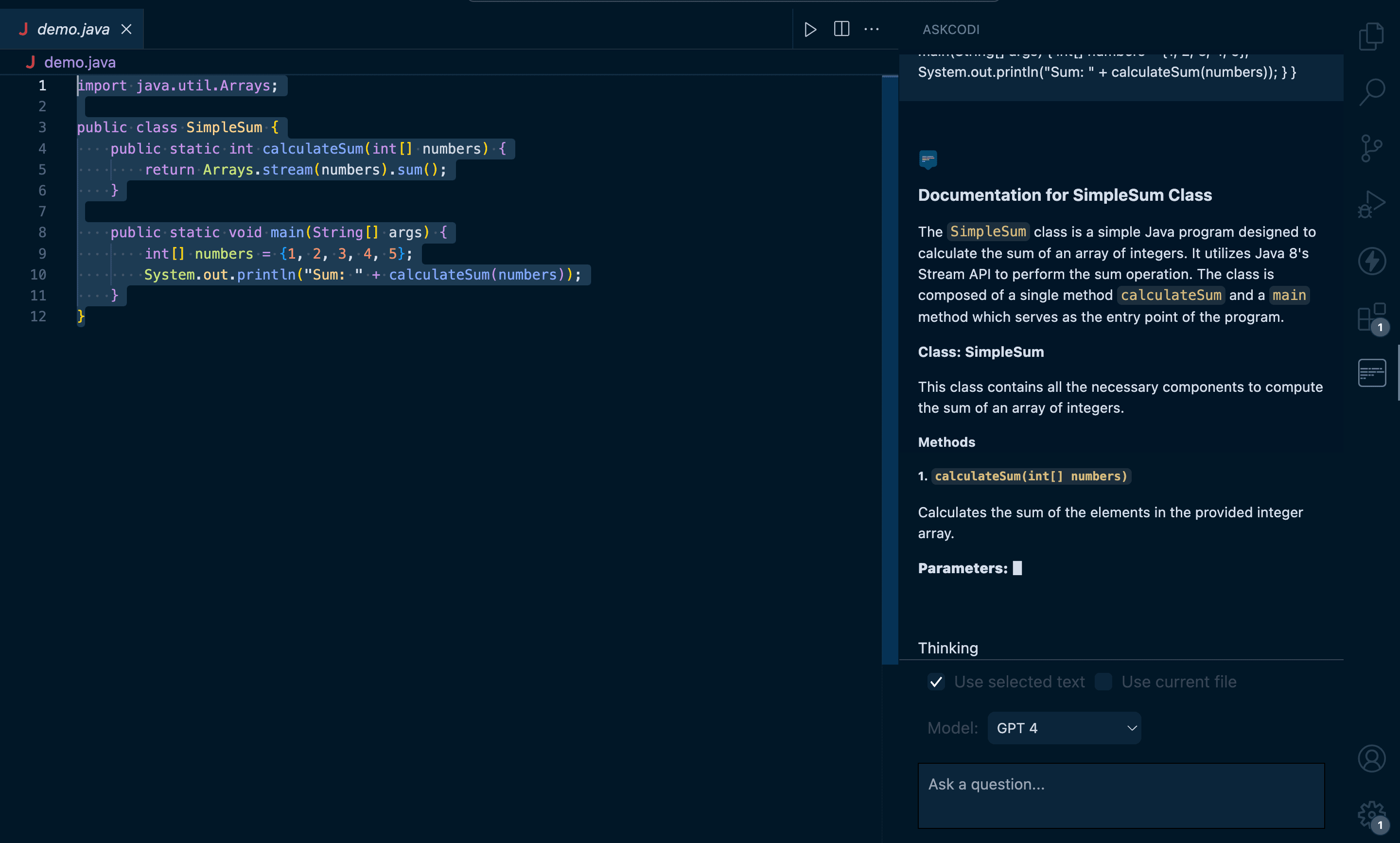Click the inline calculateSum code in description

tap(1171, 296)
